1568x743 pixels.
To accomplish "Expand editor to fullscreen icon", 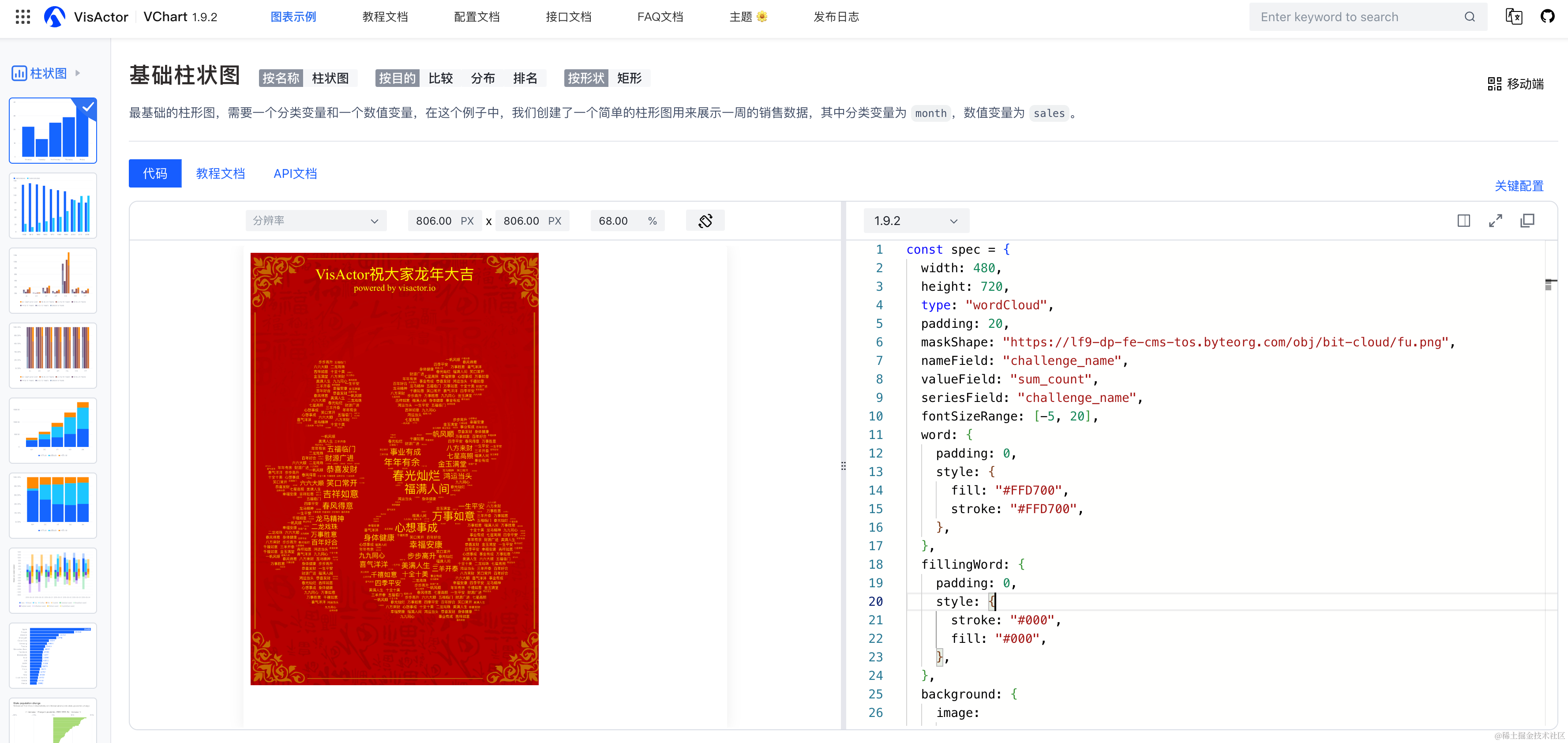I will [1495, 220].
